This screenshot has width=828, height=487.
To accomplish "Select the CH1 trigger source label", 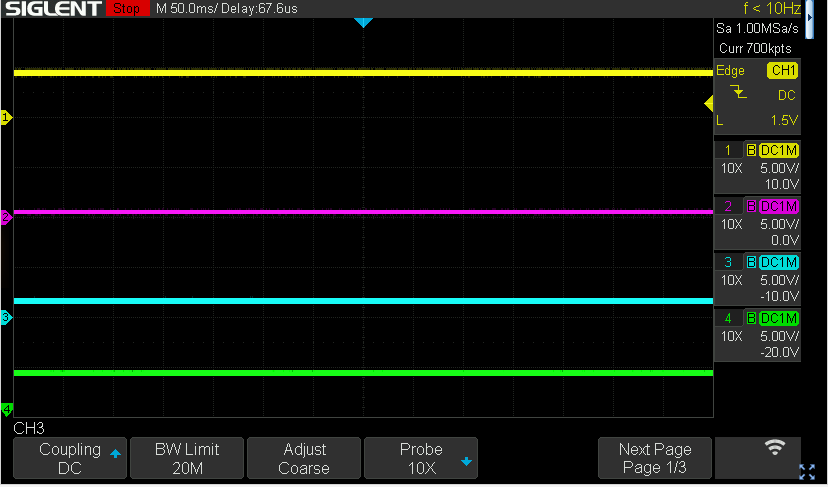I will (783, 71).
